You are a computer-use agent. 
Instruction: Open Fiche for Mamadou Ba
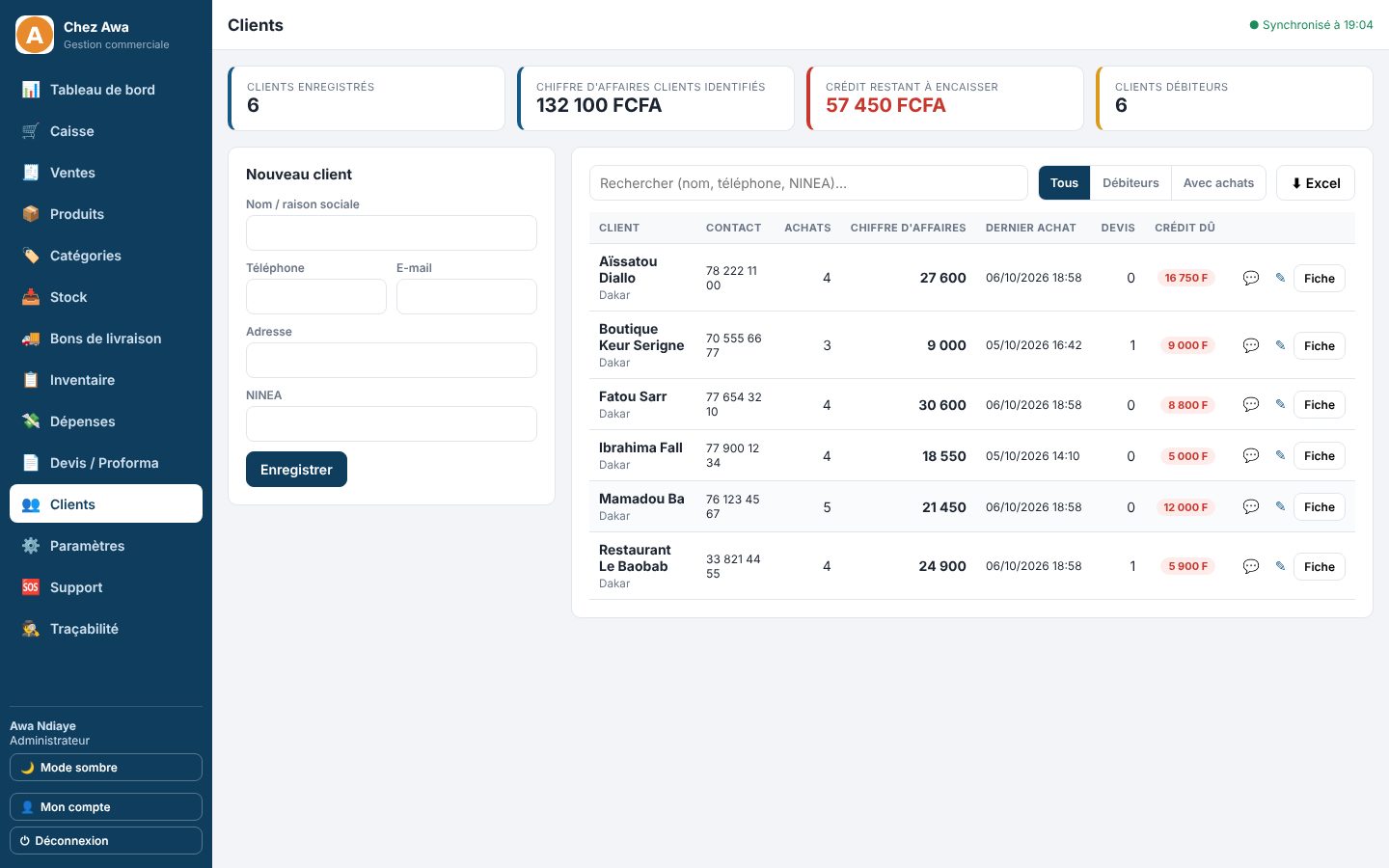[x=1320, y=507]
